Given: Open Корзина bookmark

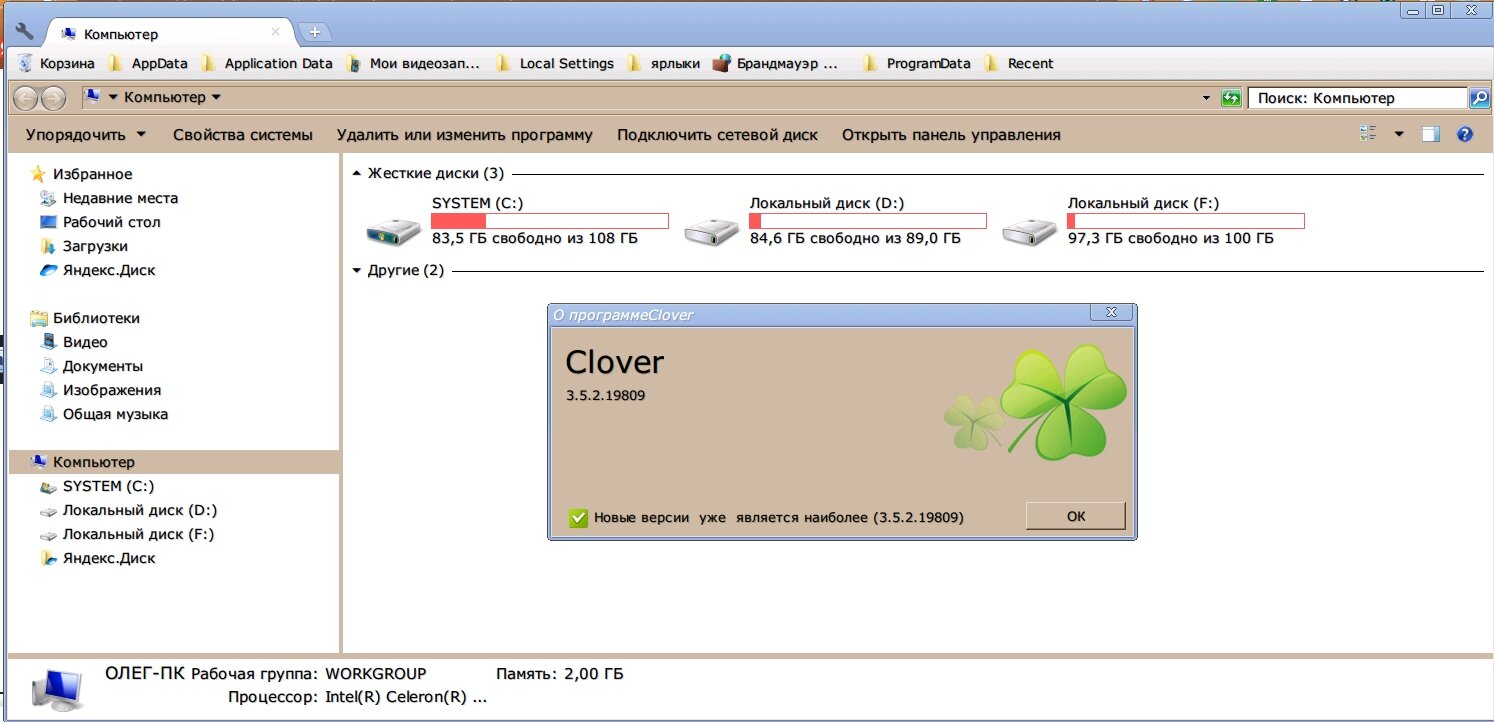Looking at the screenshot, I should [57, 63].
